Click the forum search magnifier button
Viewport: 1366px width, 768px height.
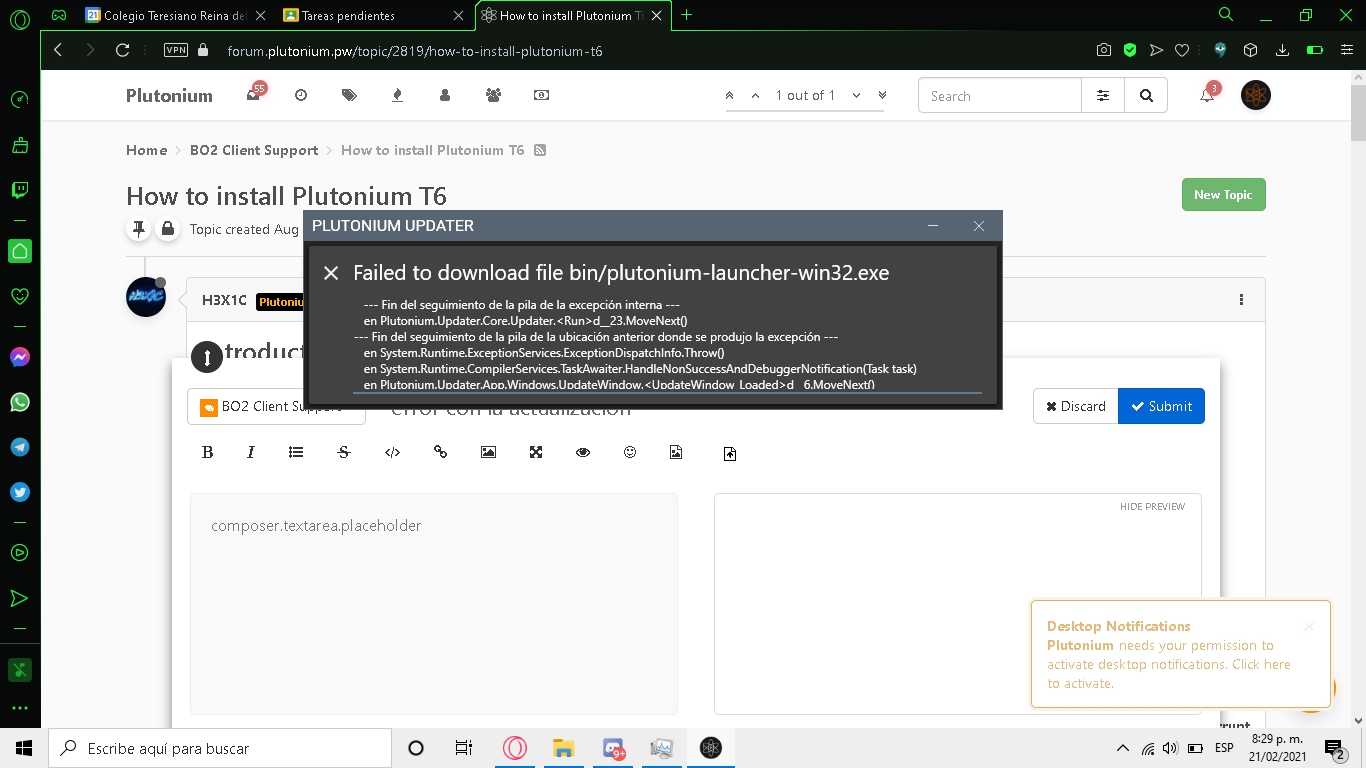[x=1146, y=96]
